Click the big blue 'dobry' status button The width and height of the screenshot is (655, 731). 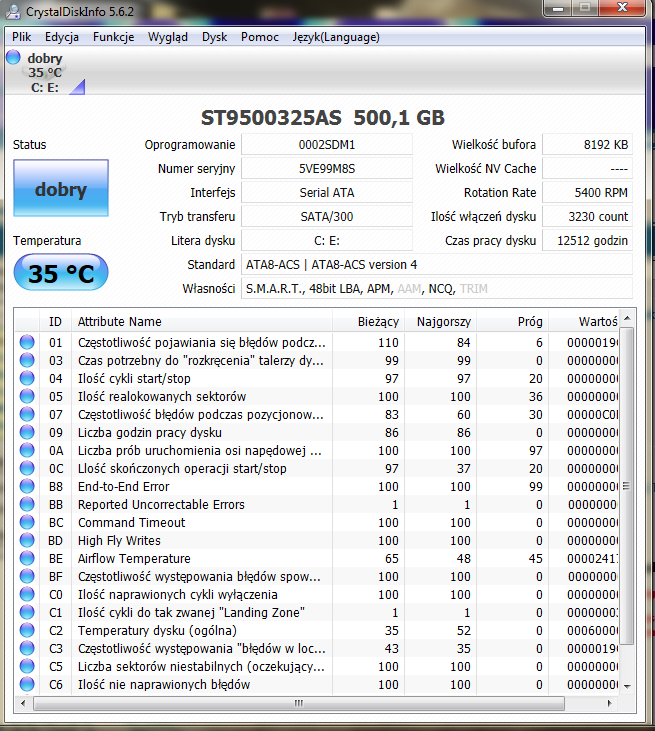point(61,188)
